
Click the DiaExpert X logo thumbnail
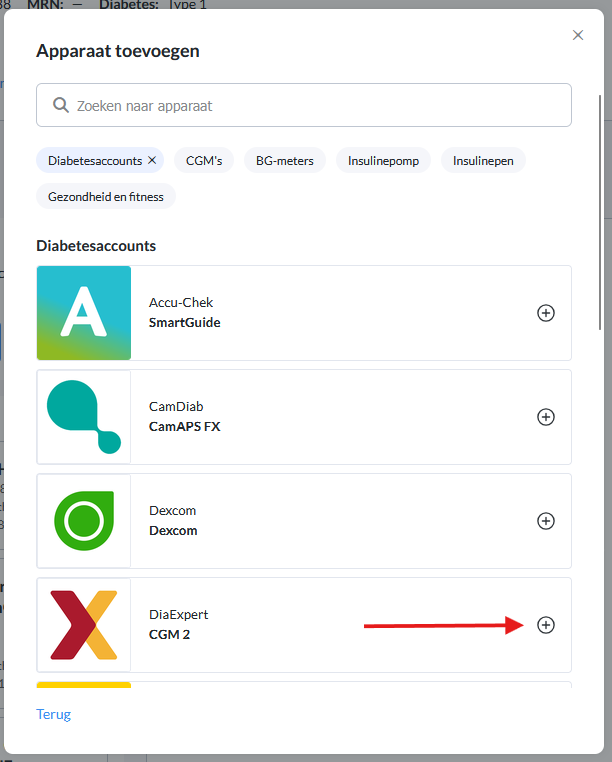point(84,625)
